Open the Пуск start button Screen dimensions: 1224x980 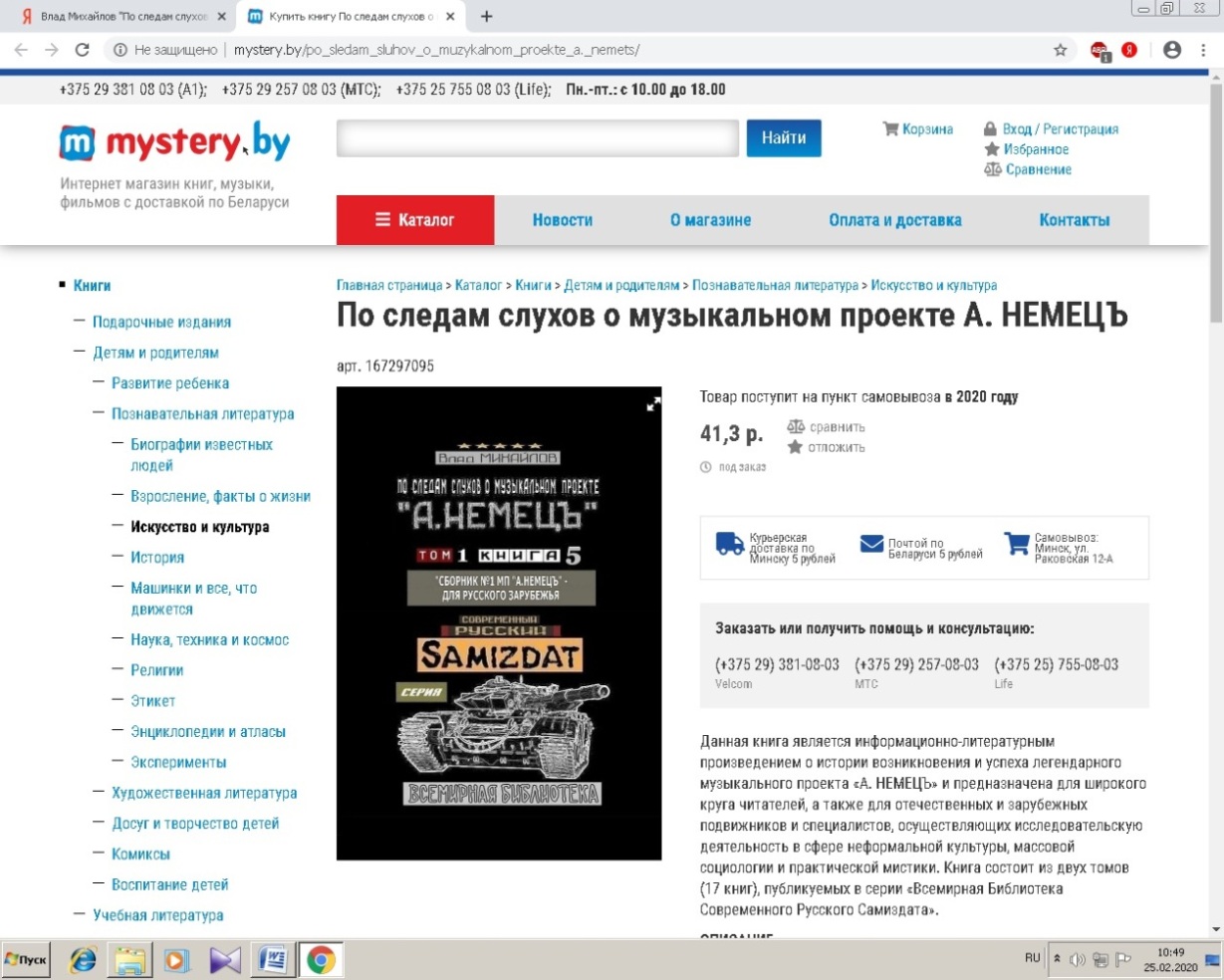click(27, 960)
